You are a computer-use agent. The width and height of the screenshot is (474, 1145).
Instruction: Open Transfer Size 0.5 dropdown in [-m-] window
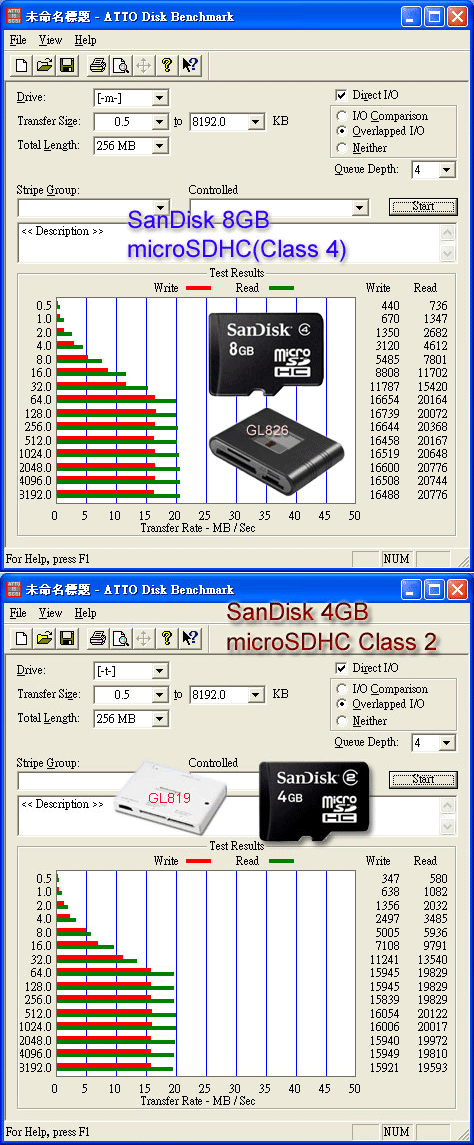[x=161, y=122]
